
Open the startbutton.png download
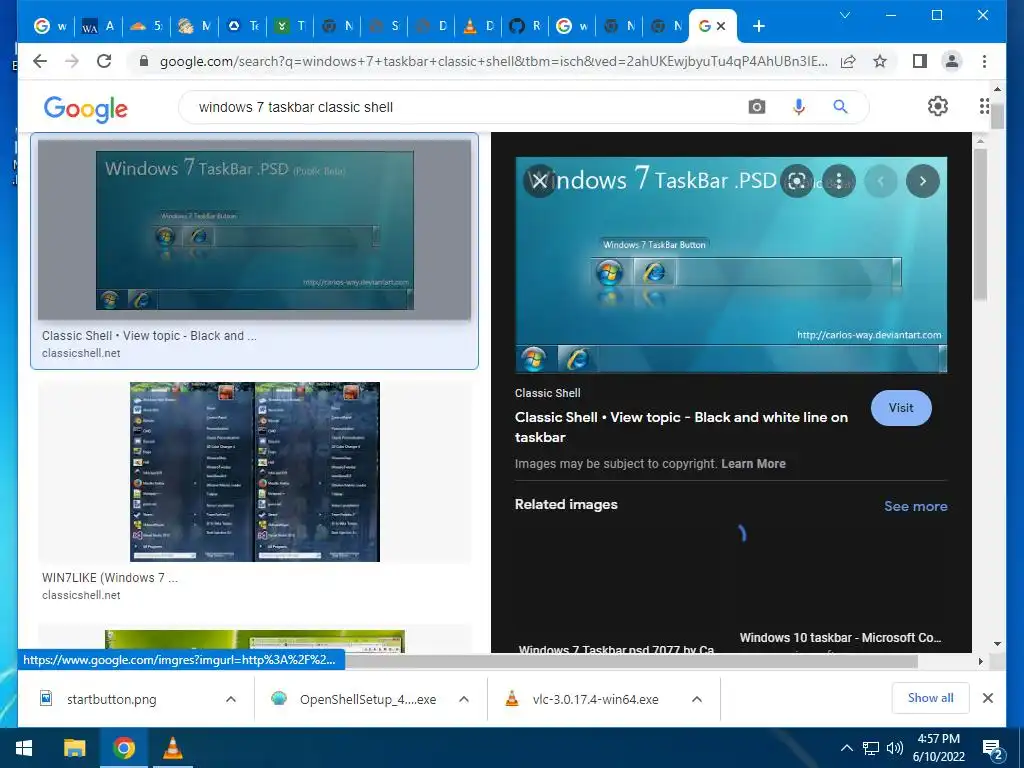click(x=112, y=699)
